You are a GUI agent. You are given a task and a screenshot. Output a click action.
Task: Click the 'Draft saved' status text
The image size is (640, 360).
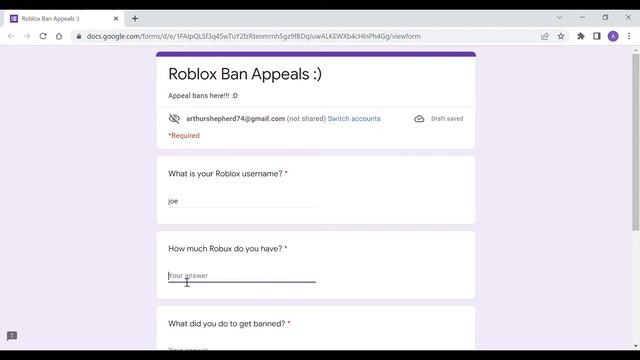point(447,119)
